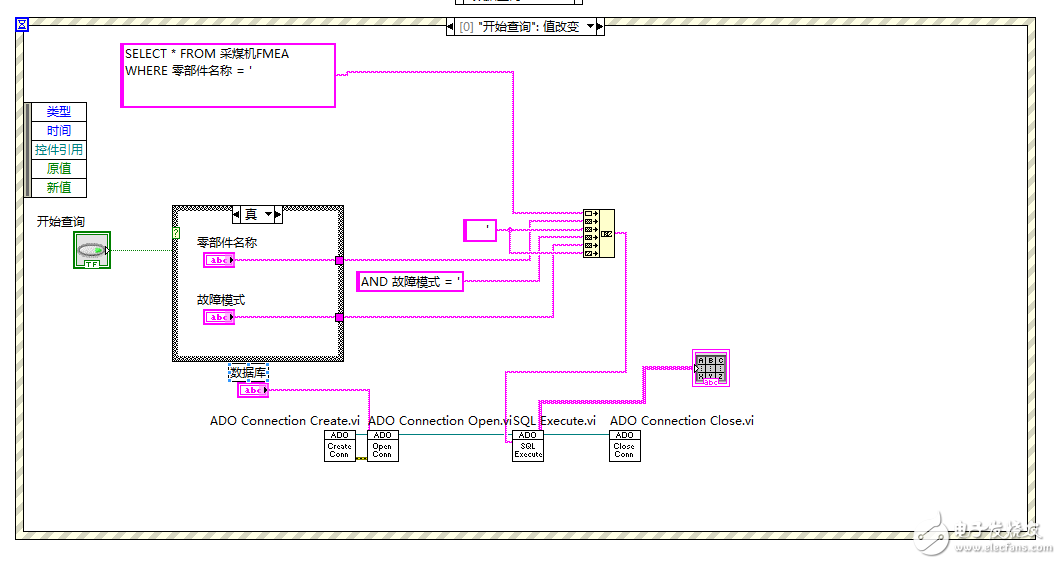Click the 故障模式 label inside case structure
Image resolution: width=1061 pixels, height=564 pixels.
tap(221, 300)
